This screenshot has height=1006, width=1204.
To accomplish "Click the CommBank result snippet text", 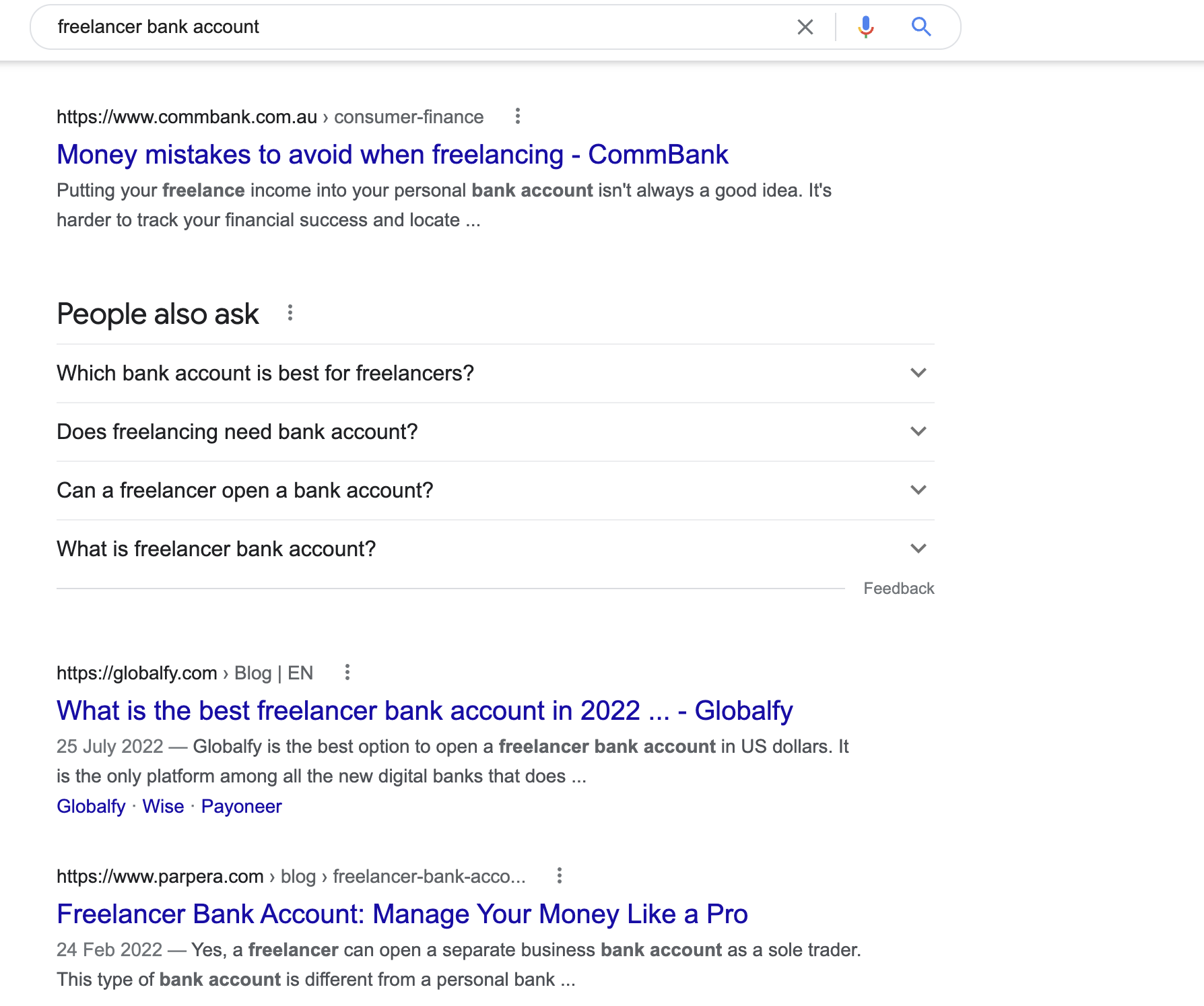I will pos(444,205).
